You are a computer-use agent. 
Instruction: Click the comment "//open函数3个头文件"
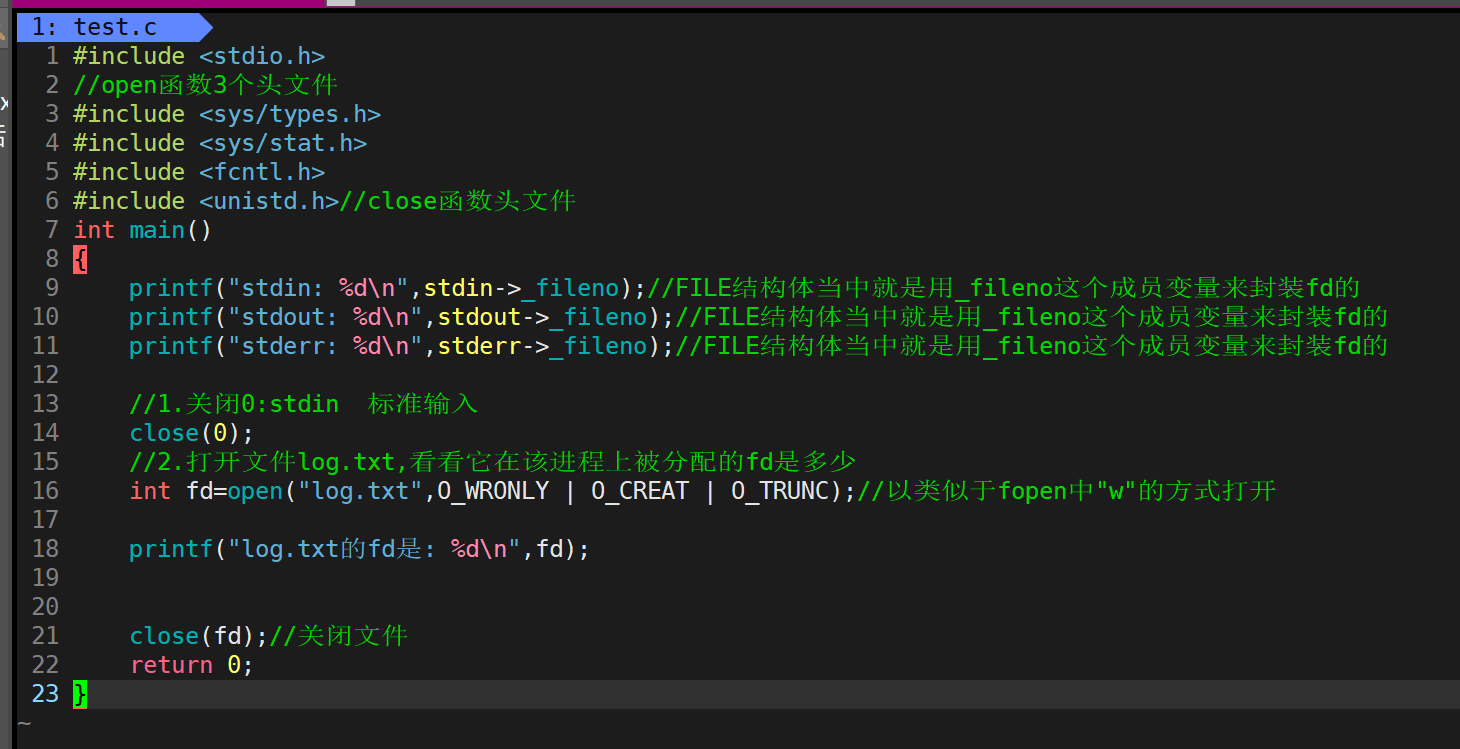[x=205, y=85]
